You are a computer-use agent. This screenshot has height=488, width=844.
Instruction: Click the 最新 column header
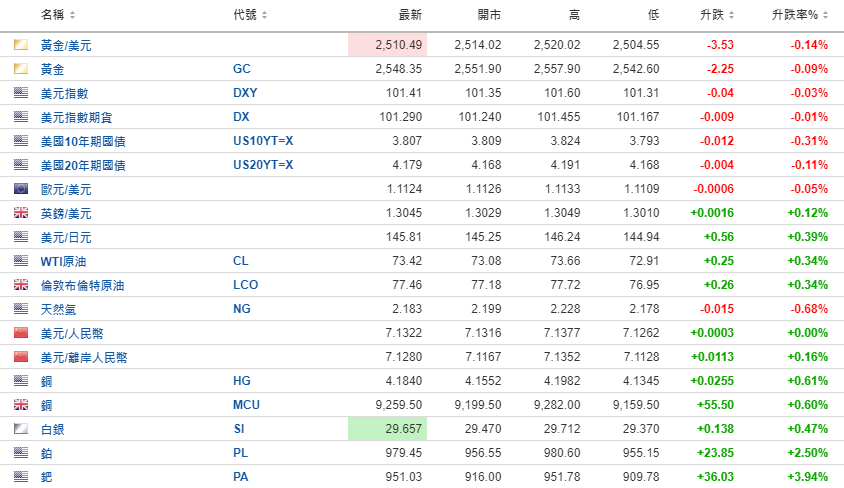click(x=410, y=15)
